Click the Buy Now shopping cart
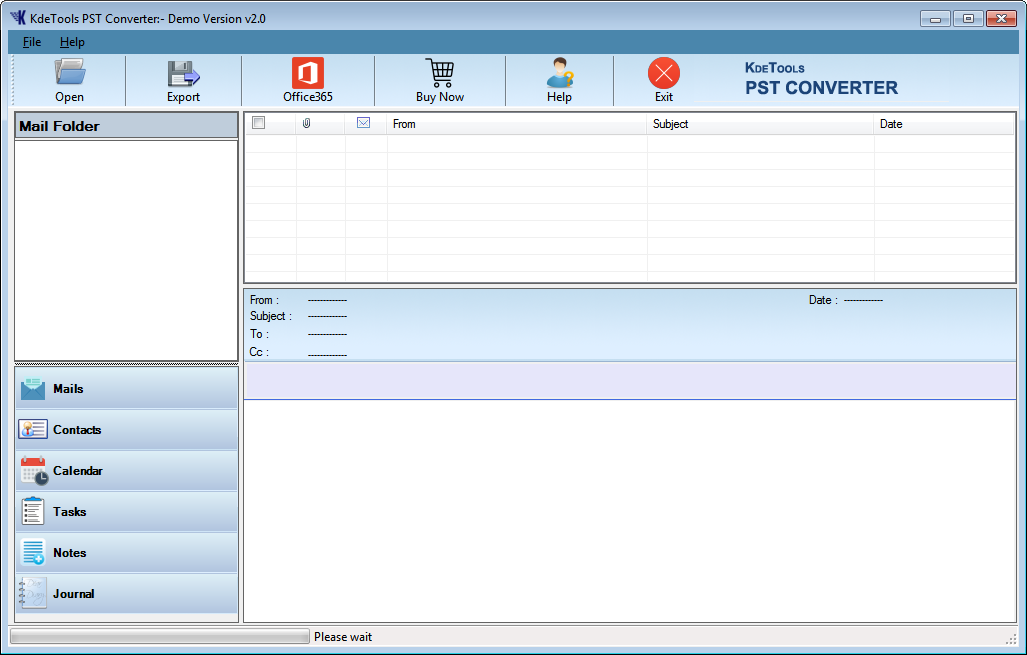 pyautogui.click(x=440, y=73)
